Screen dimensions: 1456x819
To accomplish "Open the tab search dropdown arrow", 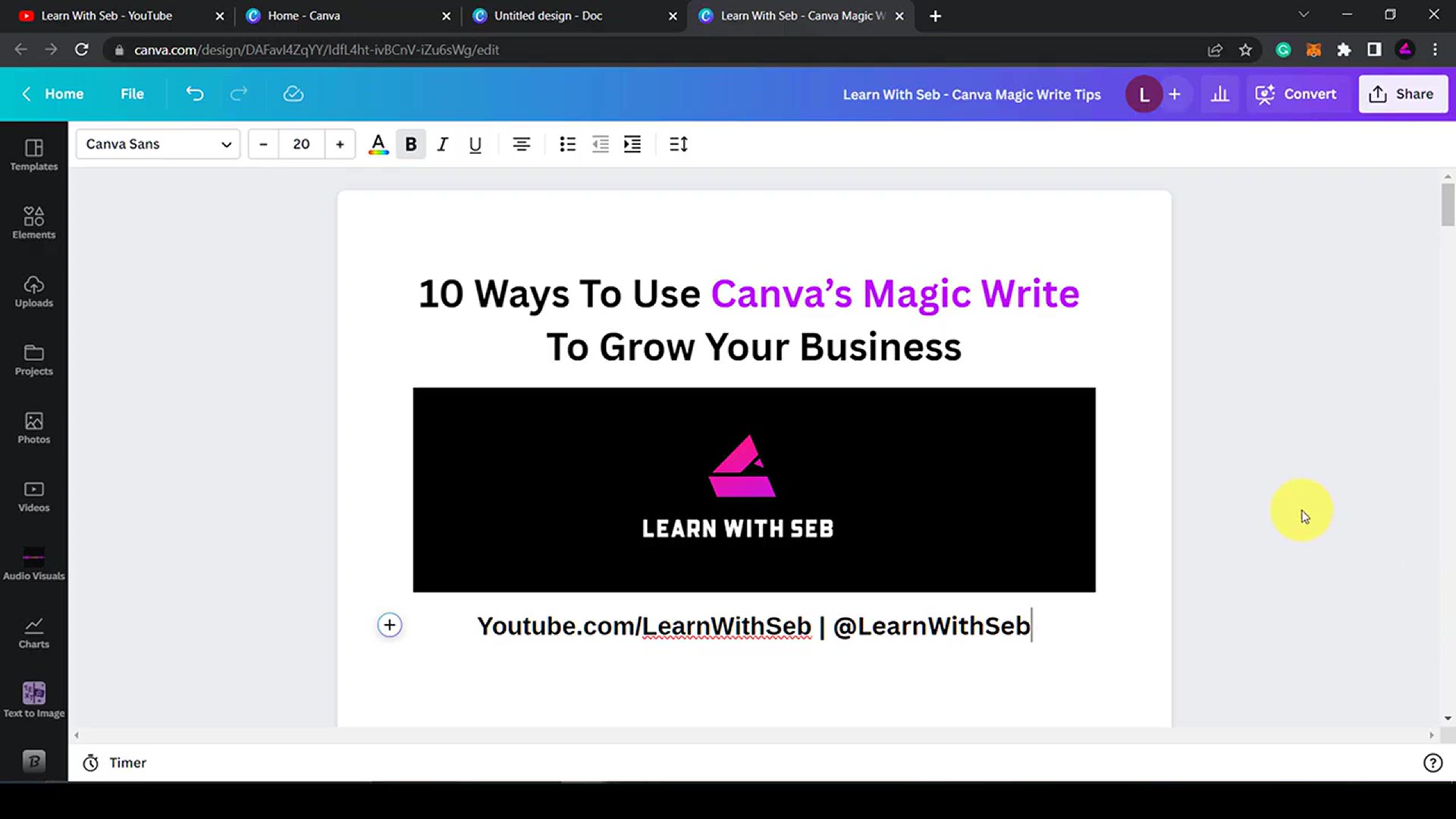I will [x=1304, y=14].
